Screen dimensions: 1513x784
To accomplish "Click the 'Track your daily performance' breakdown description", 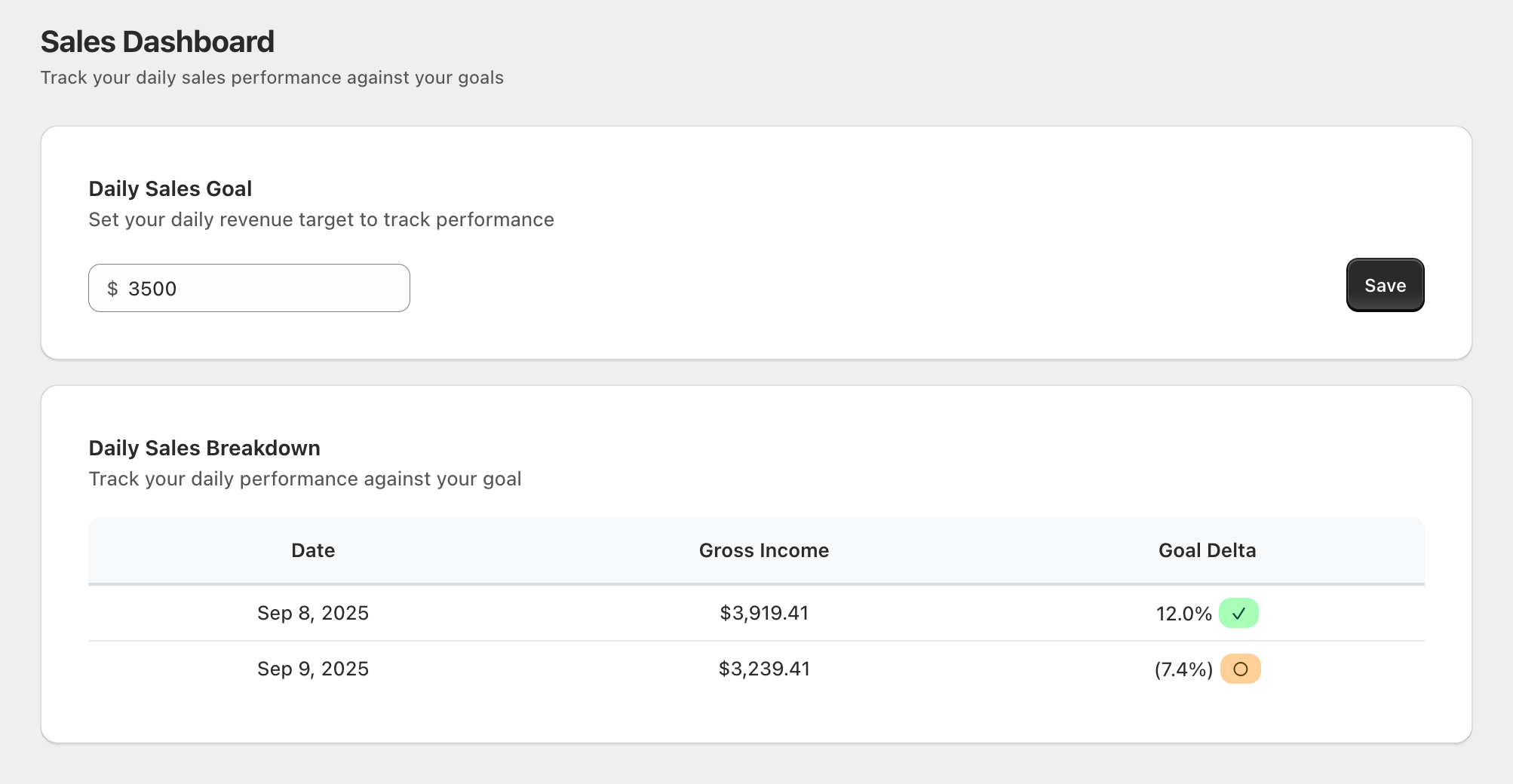I will [x=305, y=479].
